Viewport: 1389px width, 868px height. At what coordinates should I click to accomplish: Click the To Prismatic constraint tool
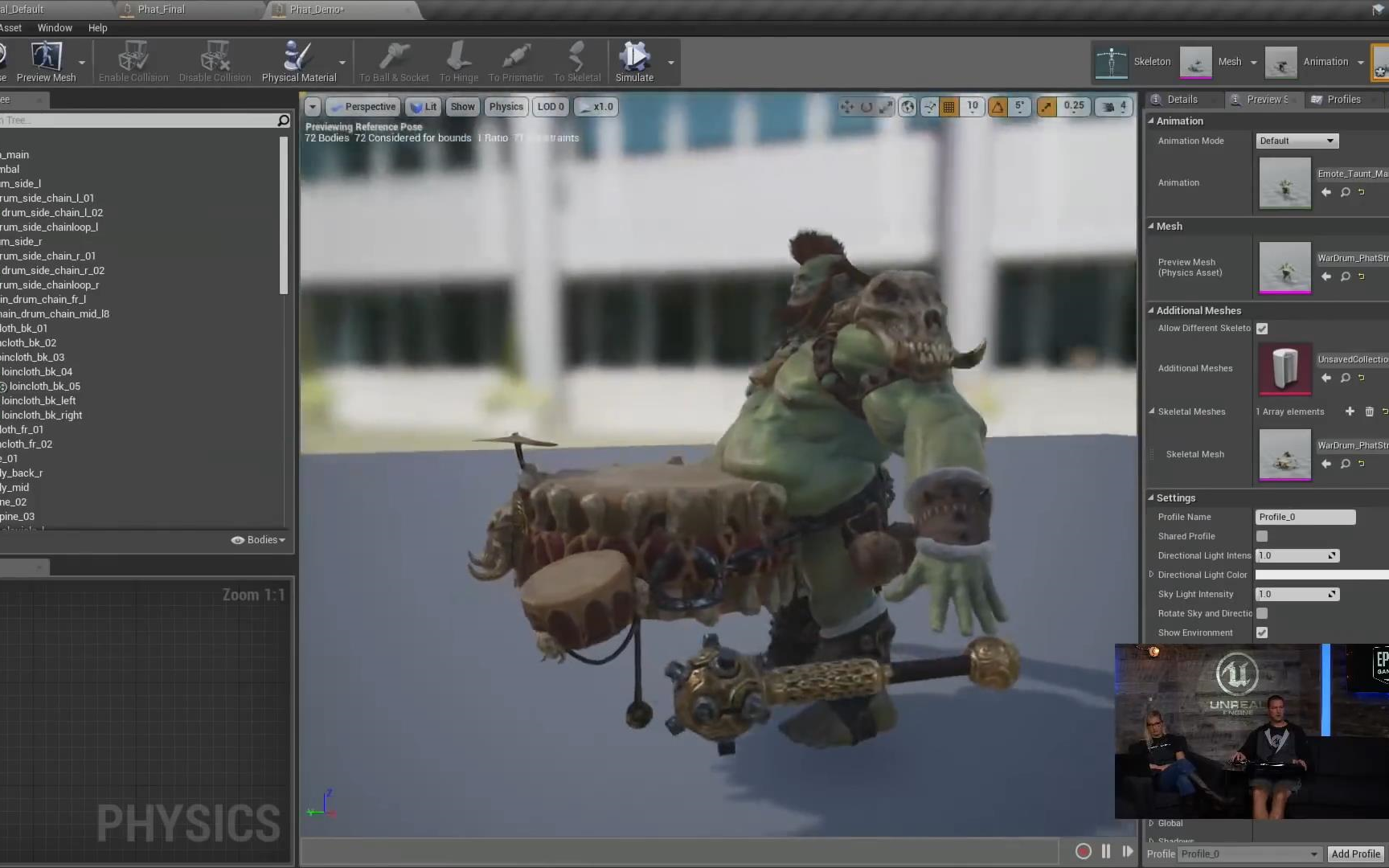click(515, 60)
